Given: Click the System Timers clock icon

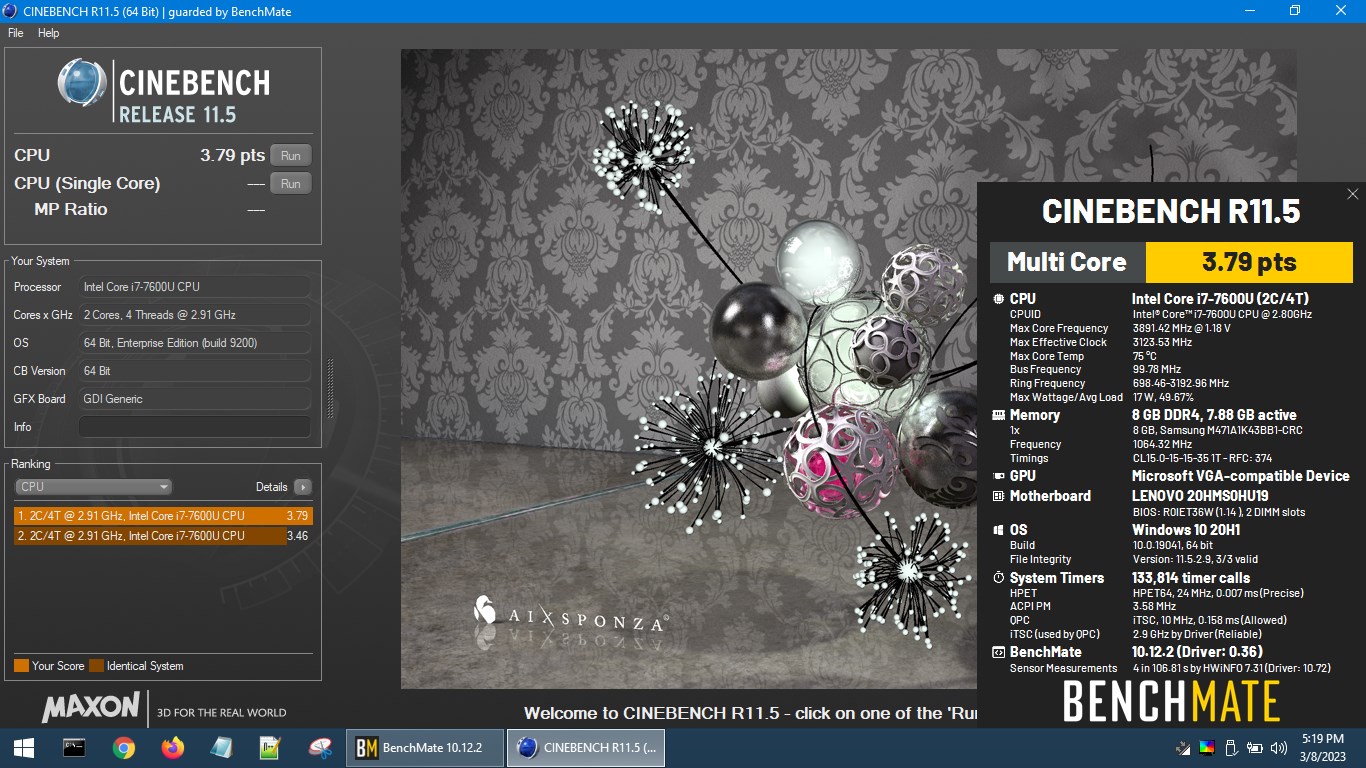Looking at the screenshot, I should point(998,578).
